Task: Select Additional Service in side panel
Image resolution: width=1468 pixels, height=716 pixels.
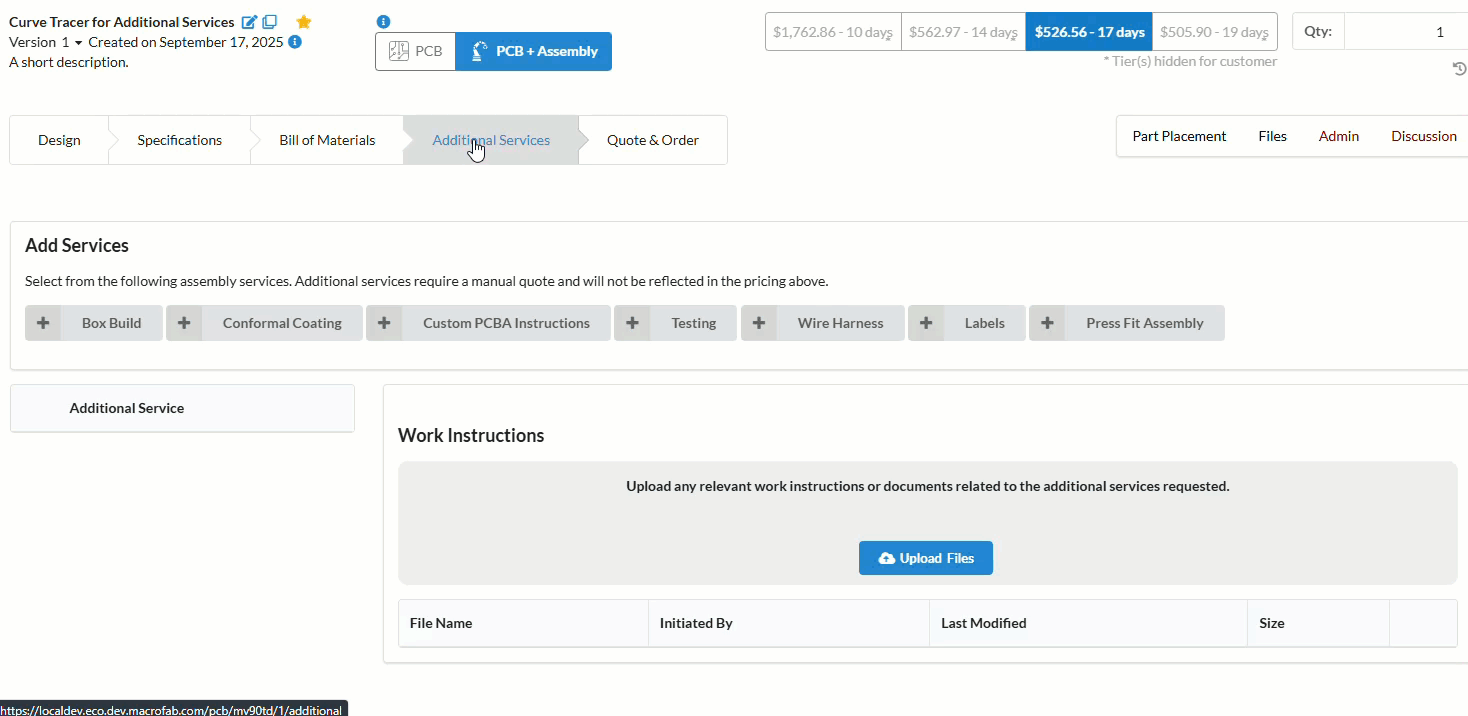Action: (127, 408)
